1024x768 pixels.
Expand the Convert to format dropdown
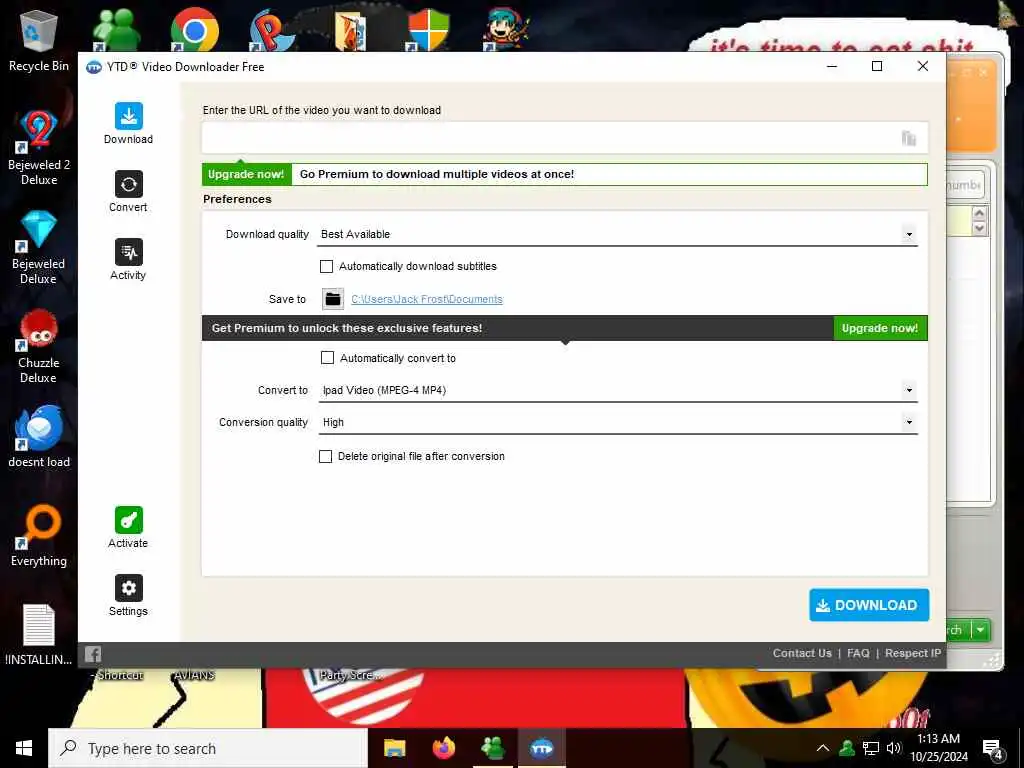click(908, 391)
